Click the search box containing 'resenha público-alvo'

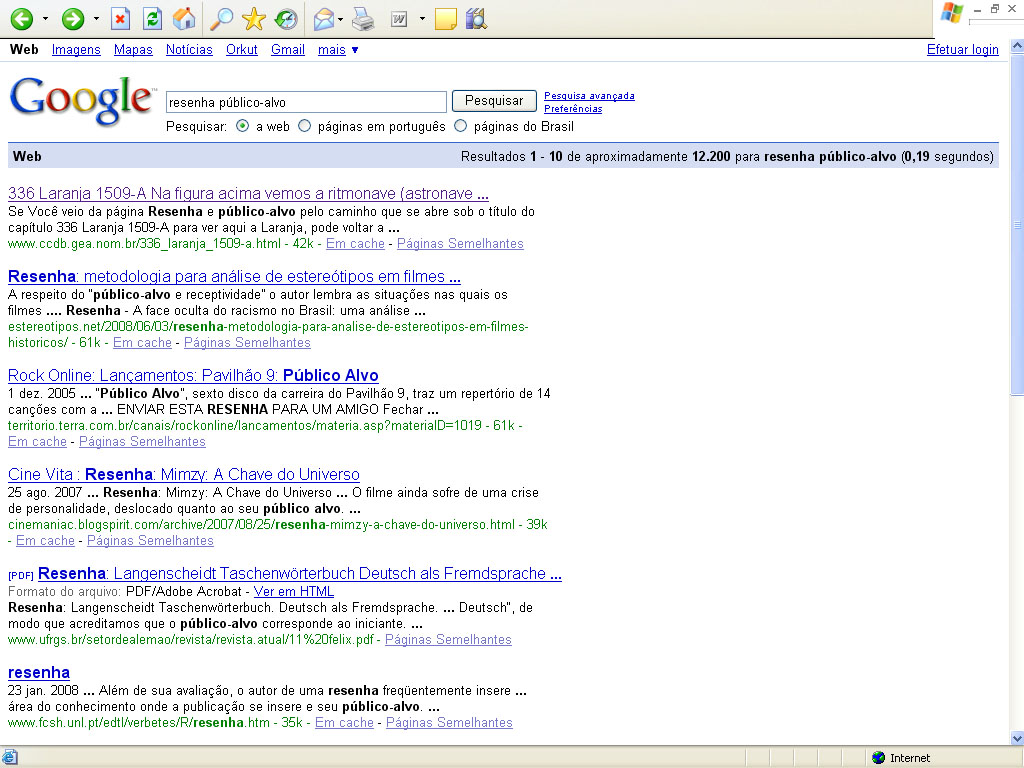coord(306,102)
